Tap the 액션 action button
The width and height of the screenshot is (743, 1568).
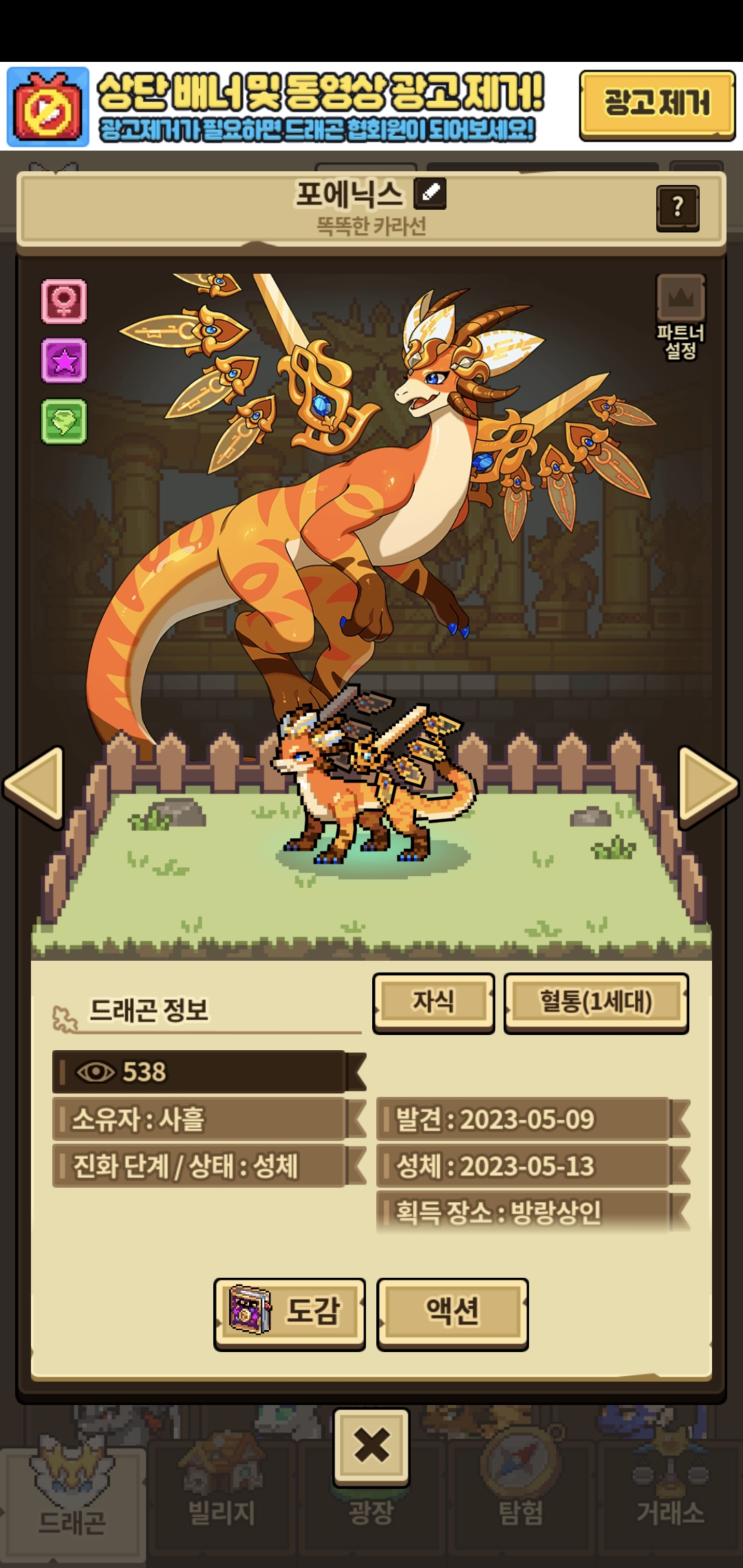(453, 1314)
